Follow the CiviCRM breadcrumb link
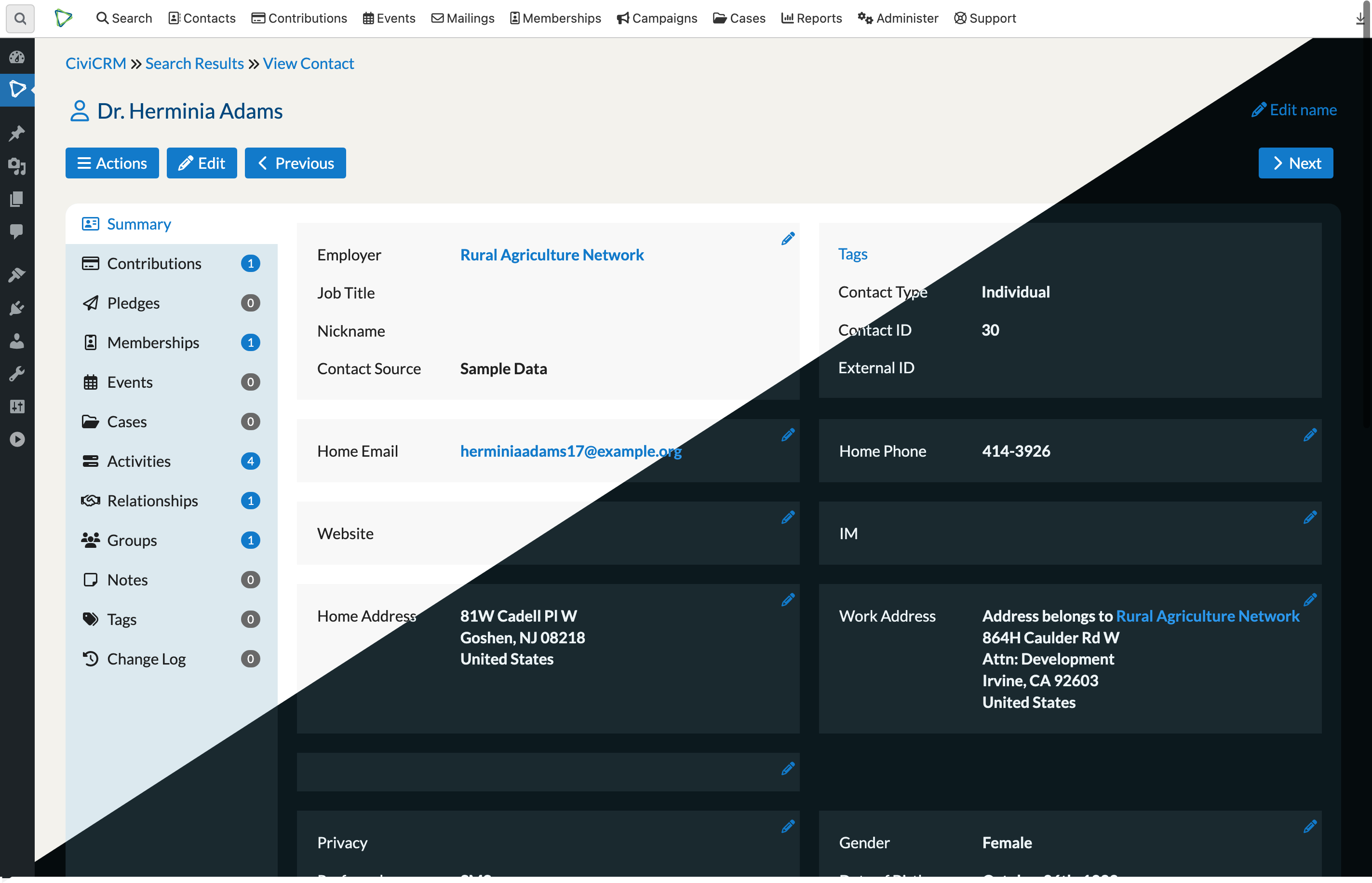The height and width of the screenshot is (883, 1372). 96,64
